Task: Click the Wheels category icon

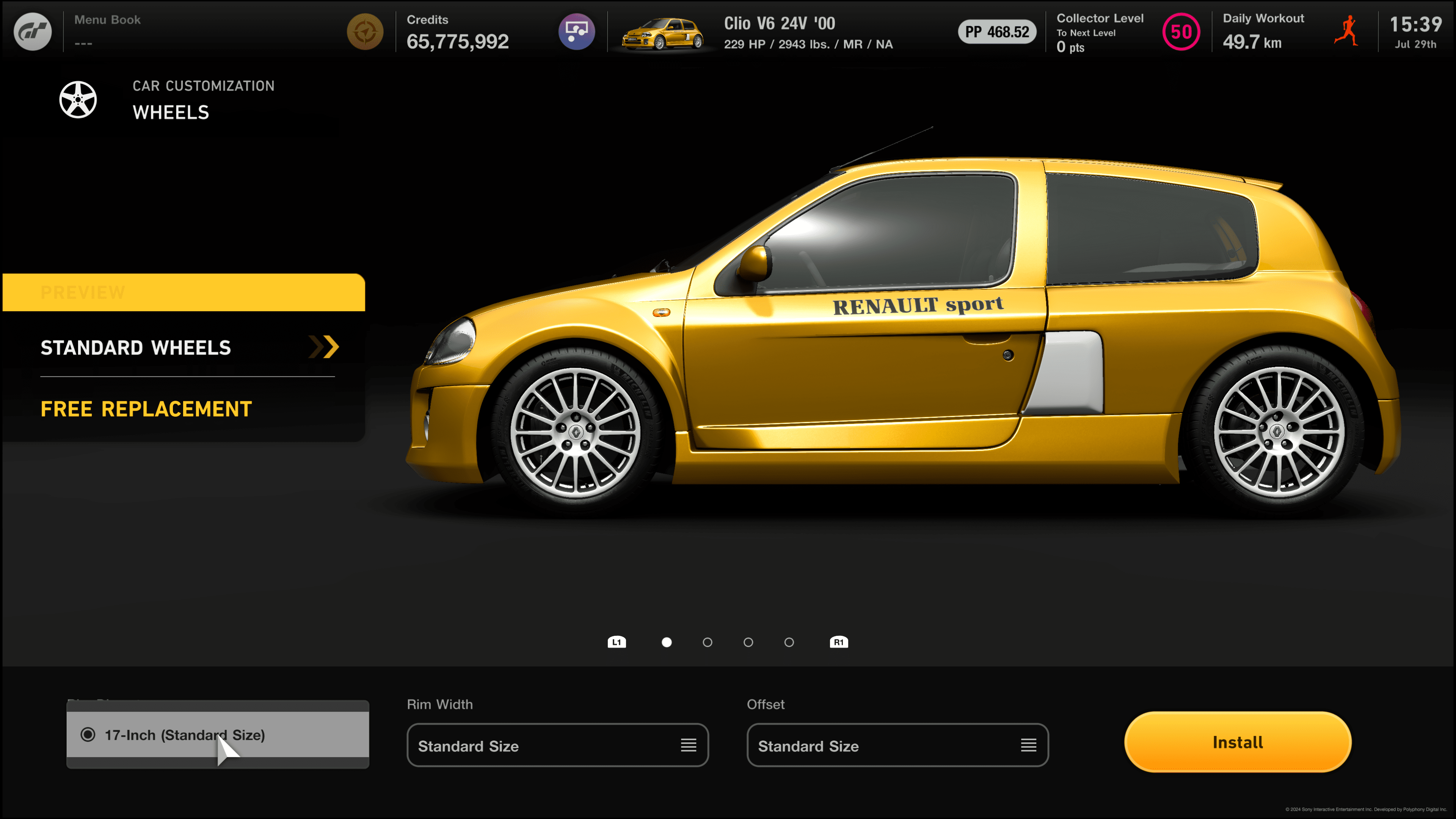Action: [x=78, y=99]
